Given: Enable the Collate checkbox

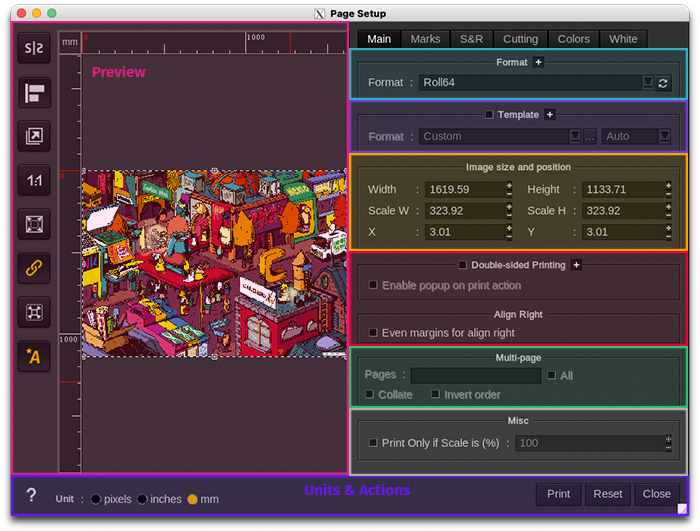Looking at the screenshot, I should click(370, 394).
